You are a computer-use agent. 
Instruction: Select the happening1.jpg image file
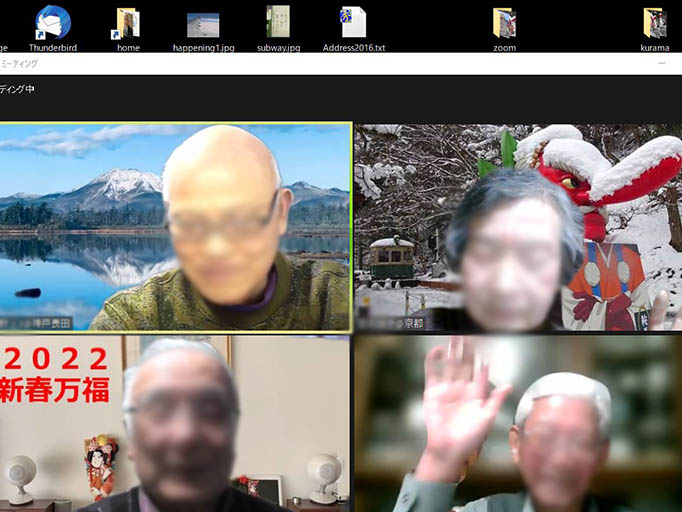point(203,25)
